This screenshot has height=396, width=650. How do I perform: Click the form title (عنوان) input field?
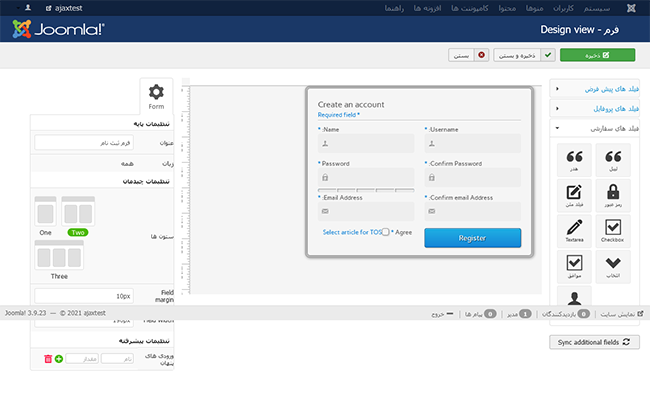[x=84, y=142]
